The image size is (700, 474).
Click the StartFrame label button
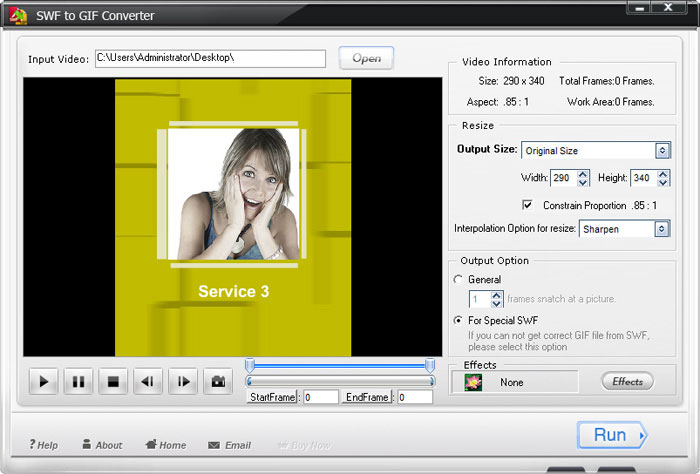coord(273,397)
